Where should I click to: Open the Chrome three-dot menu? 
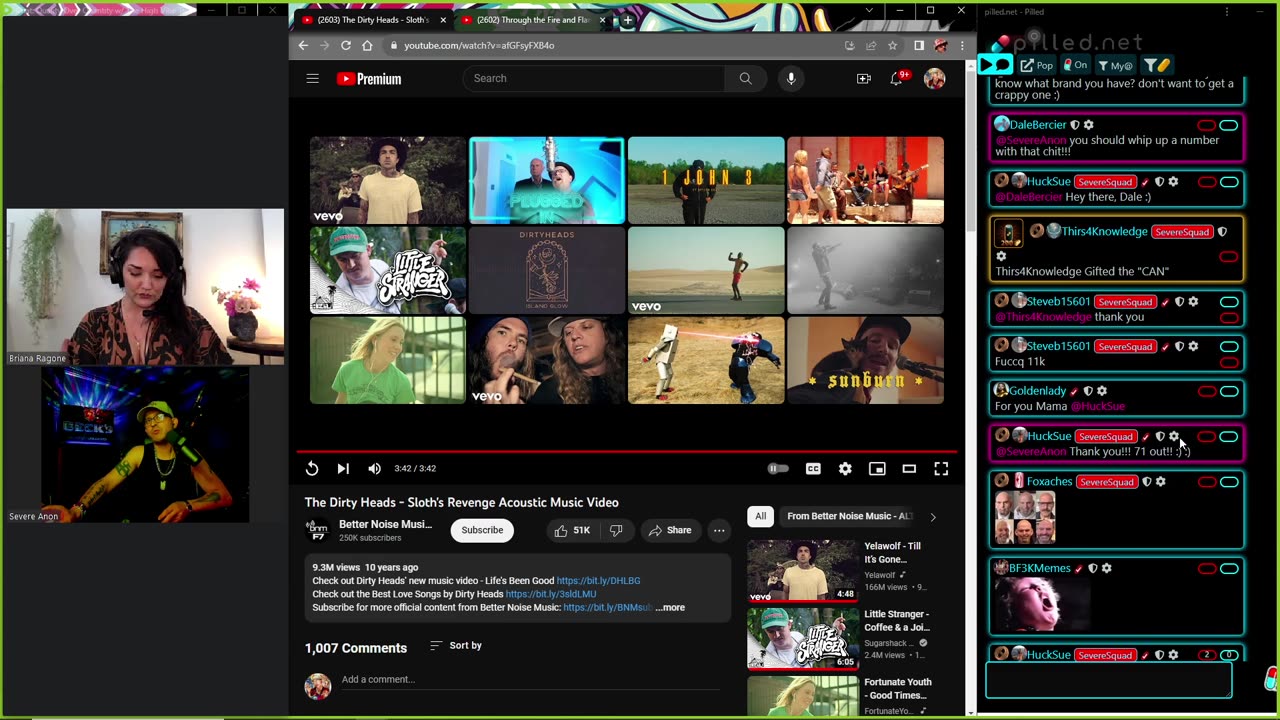tap(961, 45)
